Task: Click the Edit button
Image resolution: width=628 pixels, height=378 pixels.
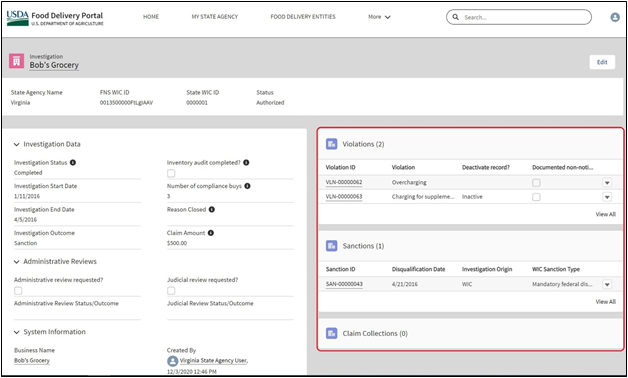Action: (x=602, y=62)
